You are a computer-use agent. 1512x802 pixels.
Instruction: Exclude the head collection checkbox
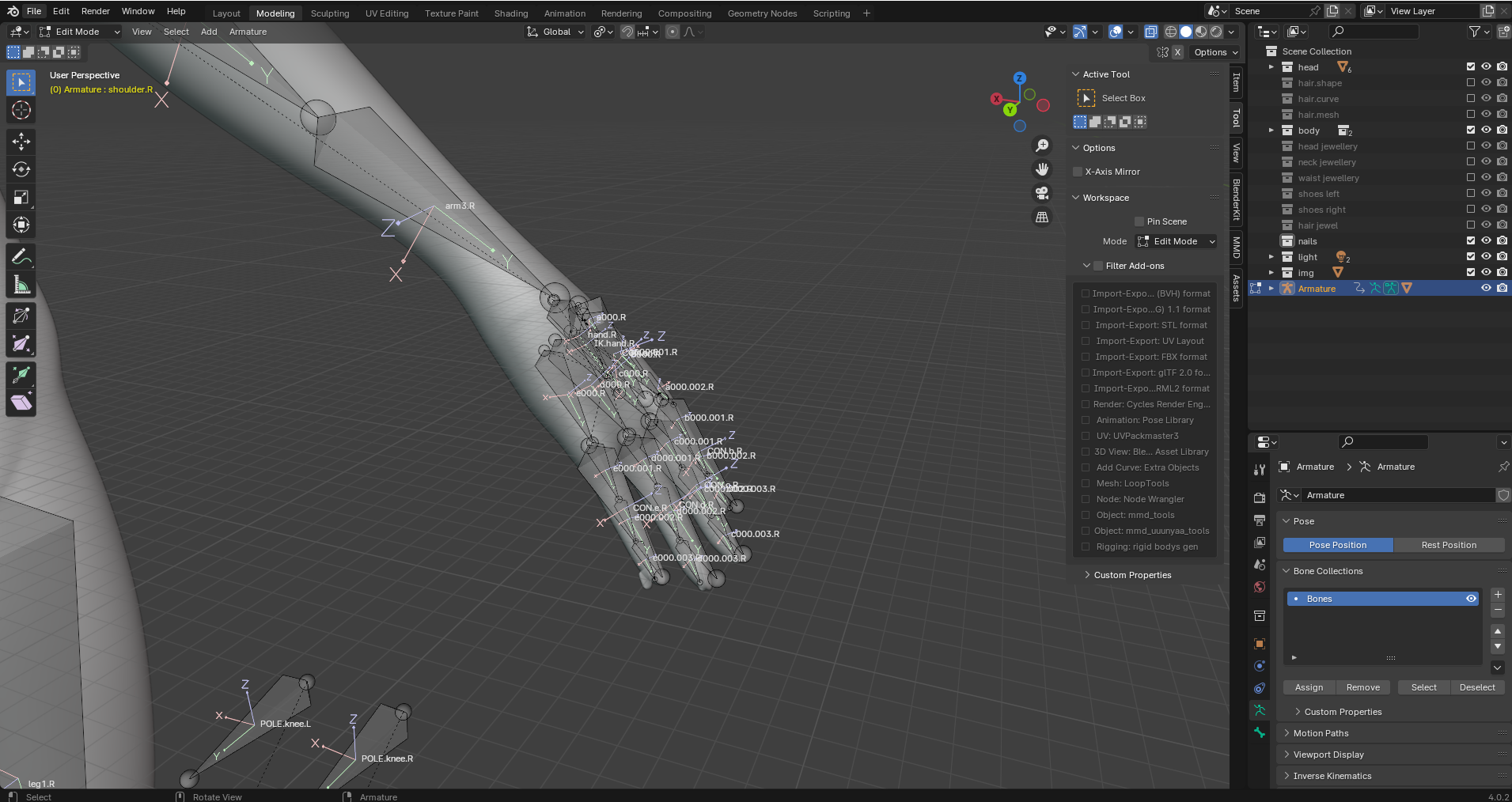pyautogui.click(x=1471, y=67)
